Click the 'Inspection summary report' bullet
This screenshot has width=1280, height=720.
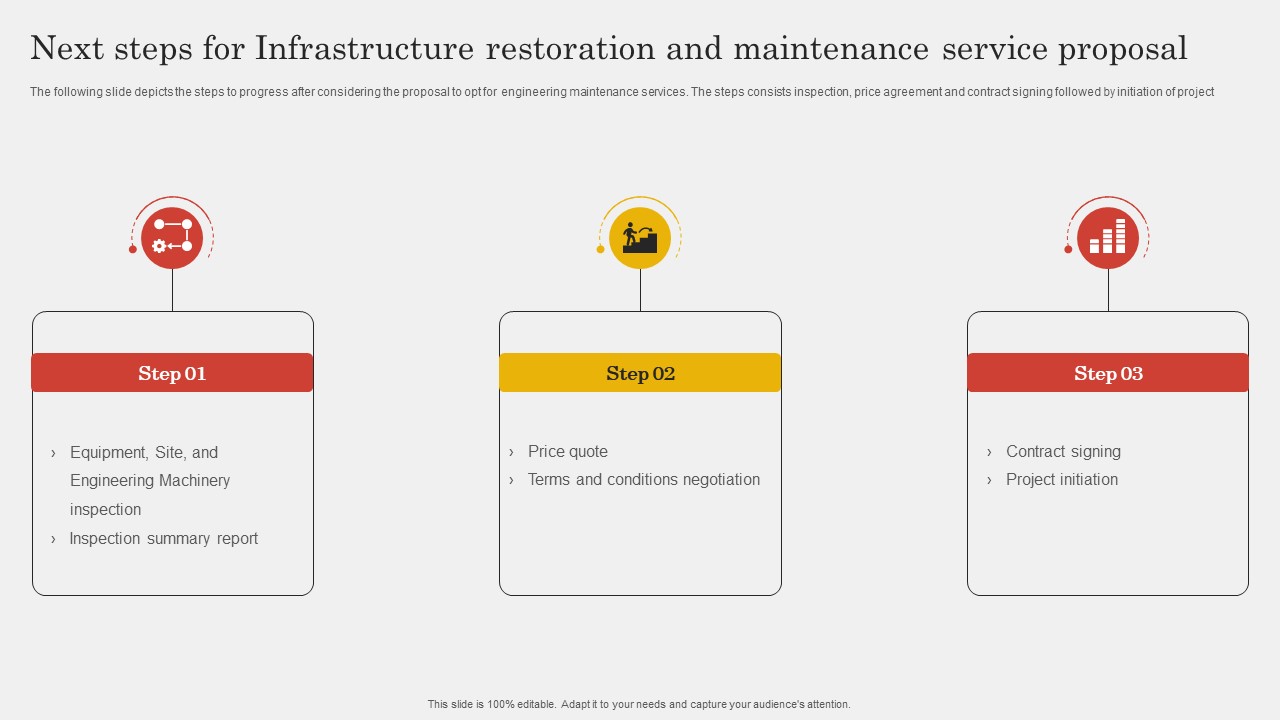(x=155, y=538)
